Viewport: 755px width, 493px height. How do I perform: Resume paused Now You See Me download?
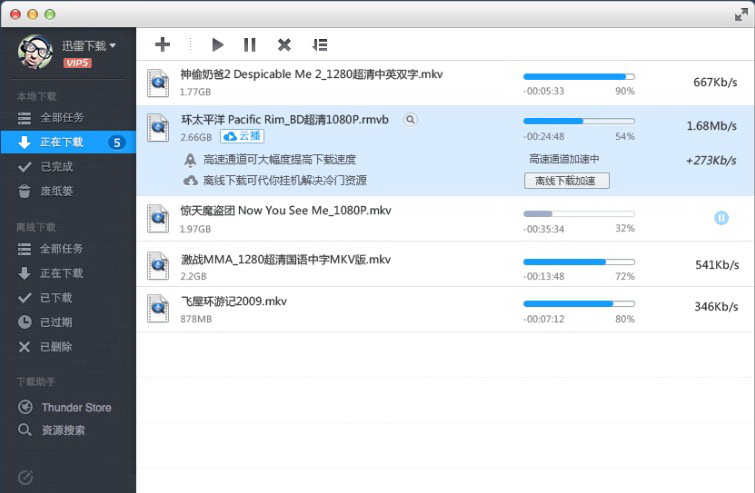click(721, 218)
